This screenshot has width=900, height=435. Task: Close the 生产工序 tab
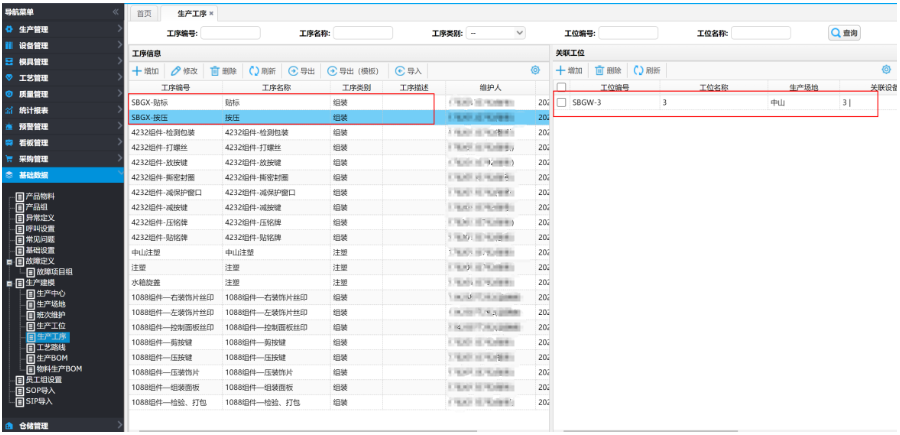point(211,13)
